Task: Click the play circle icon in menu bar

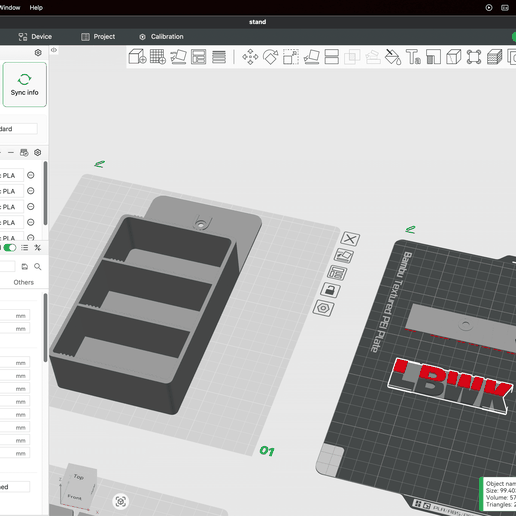Action: tap(489, 7)
